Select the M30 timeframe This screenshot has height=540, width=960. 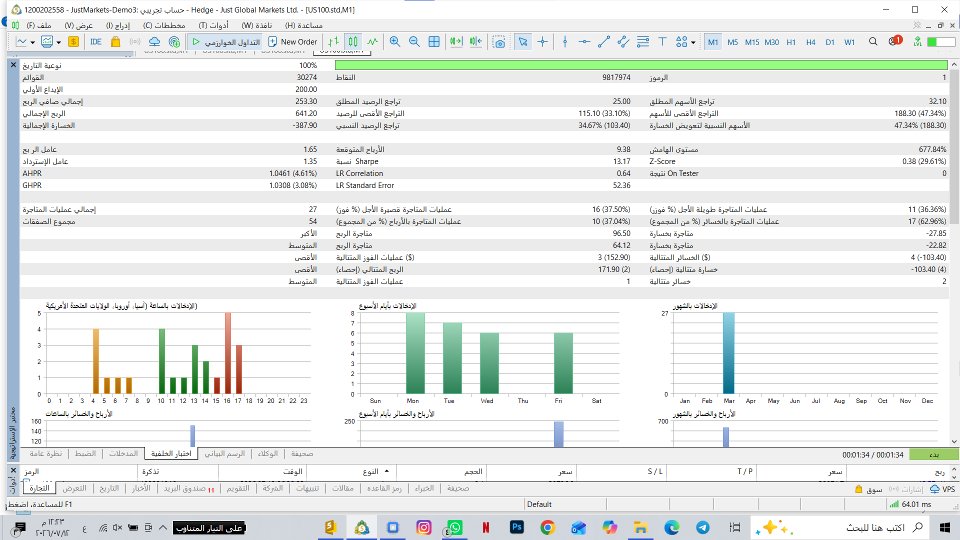[x=771, y=42]
